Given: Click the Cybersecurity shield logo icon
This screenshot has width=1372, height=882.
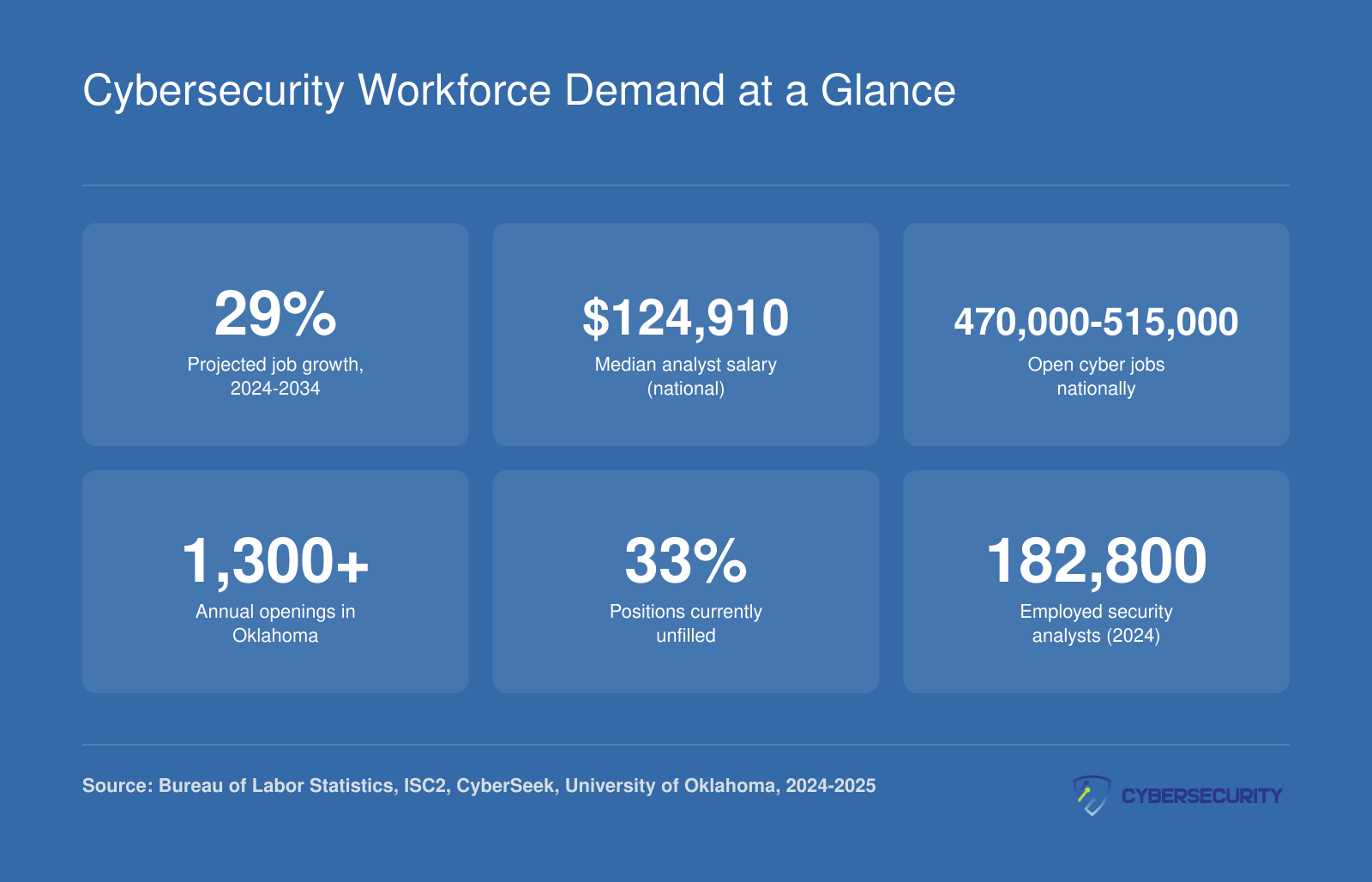Looking at the screenshot, I should tap(1092, 795).
